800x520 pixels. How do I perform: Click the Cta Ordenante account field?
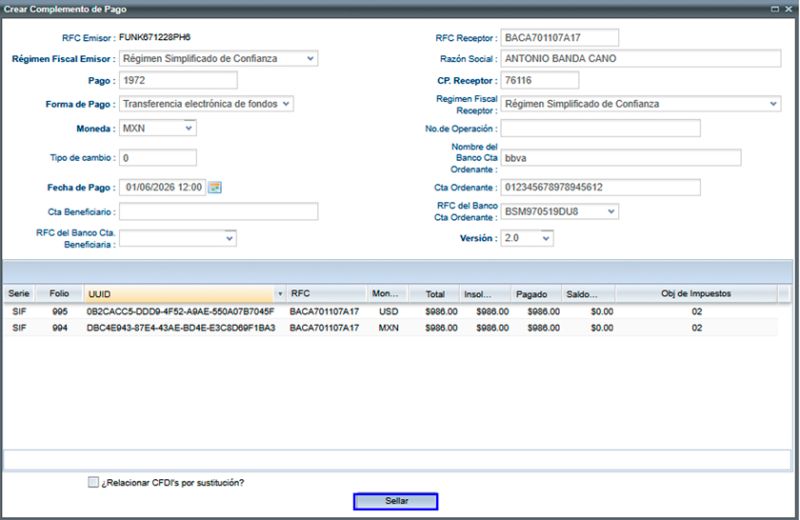pos(601,187)
